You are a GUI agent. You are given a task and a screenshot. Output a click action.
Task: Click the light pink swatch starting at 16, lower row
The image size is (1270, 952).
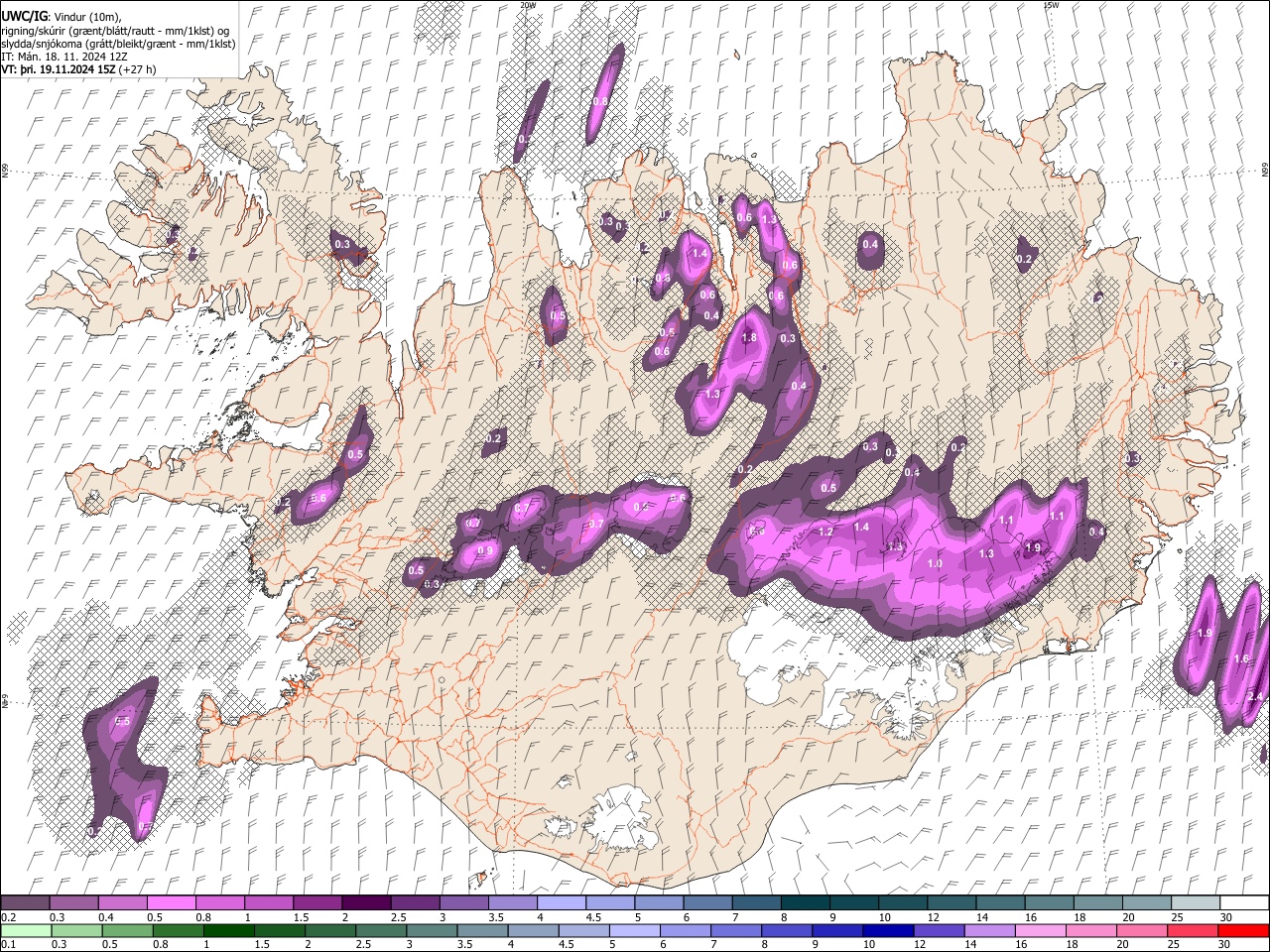pyautogui.click(x=1041, y=931)
